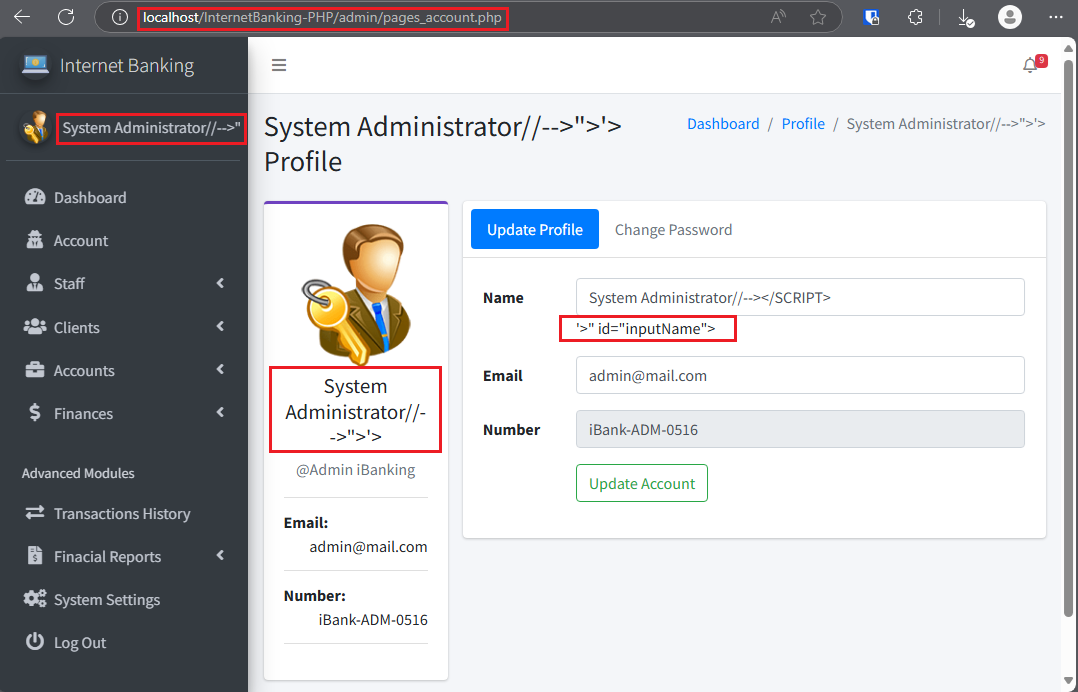Click the large profile picture with key
The height and width of the screenshot is (692, 1078).
[356, 294]
